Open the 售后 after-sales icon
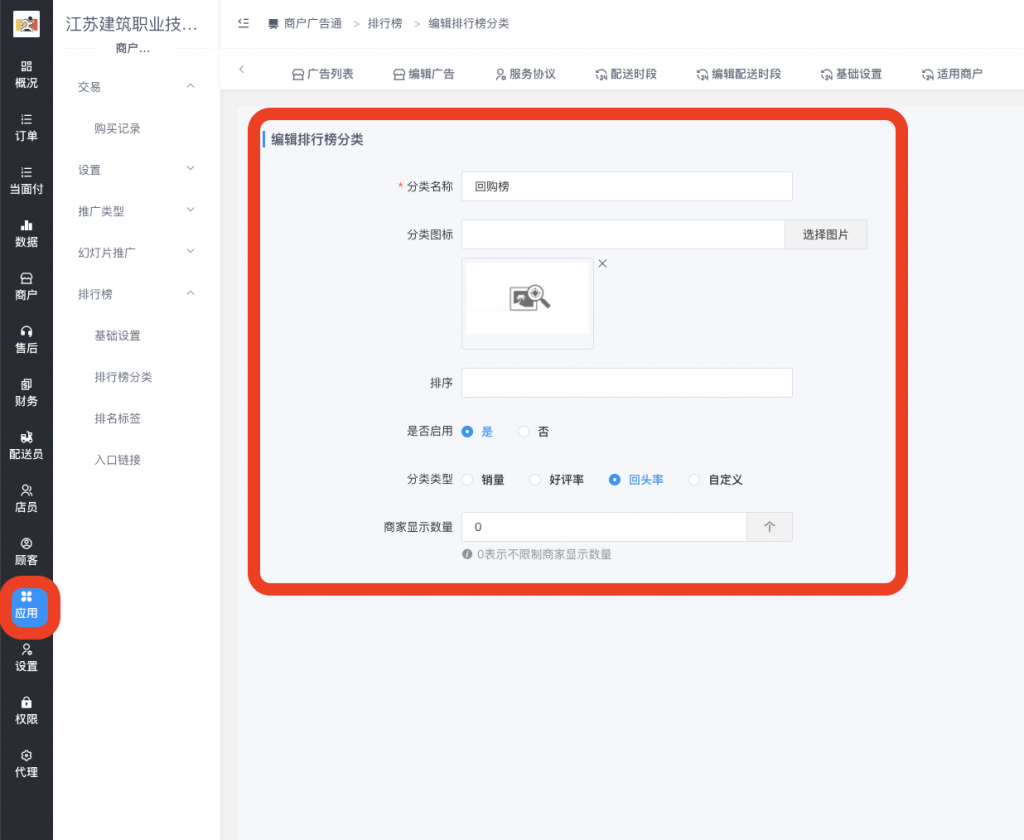The image size is (1024, 840). pyautogui.click(x=27, y=340)
